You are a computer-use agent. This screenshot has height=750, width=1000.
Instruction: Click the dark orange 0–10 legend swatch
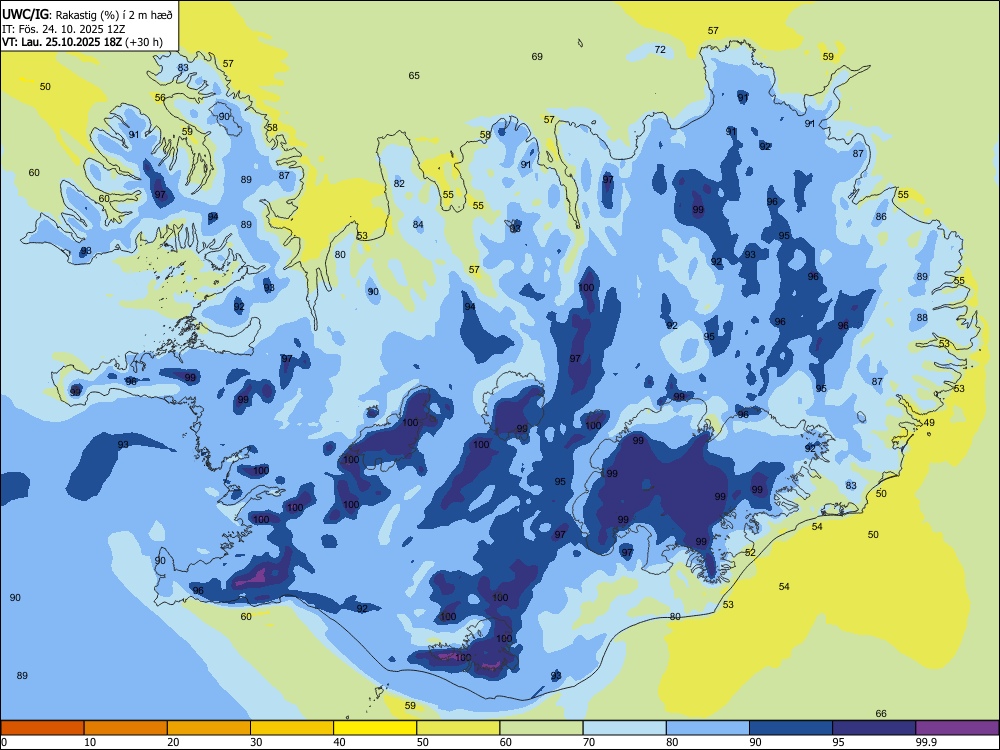tap(42, 728)
